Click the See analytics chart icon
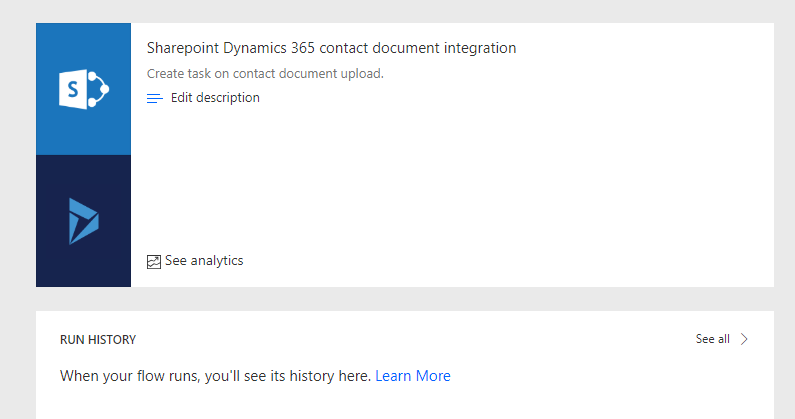 154,261
